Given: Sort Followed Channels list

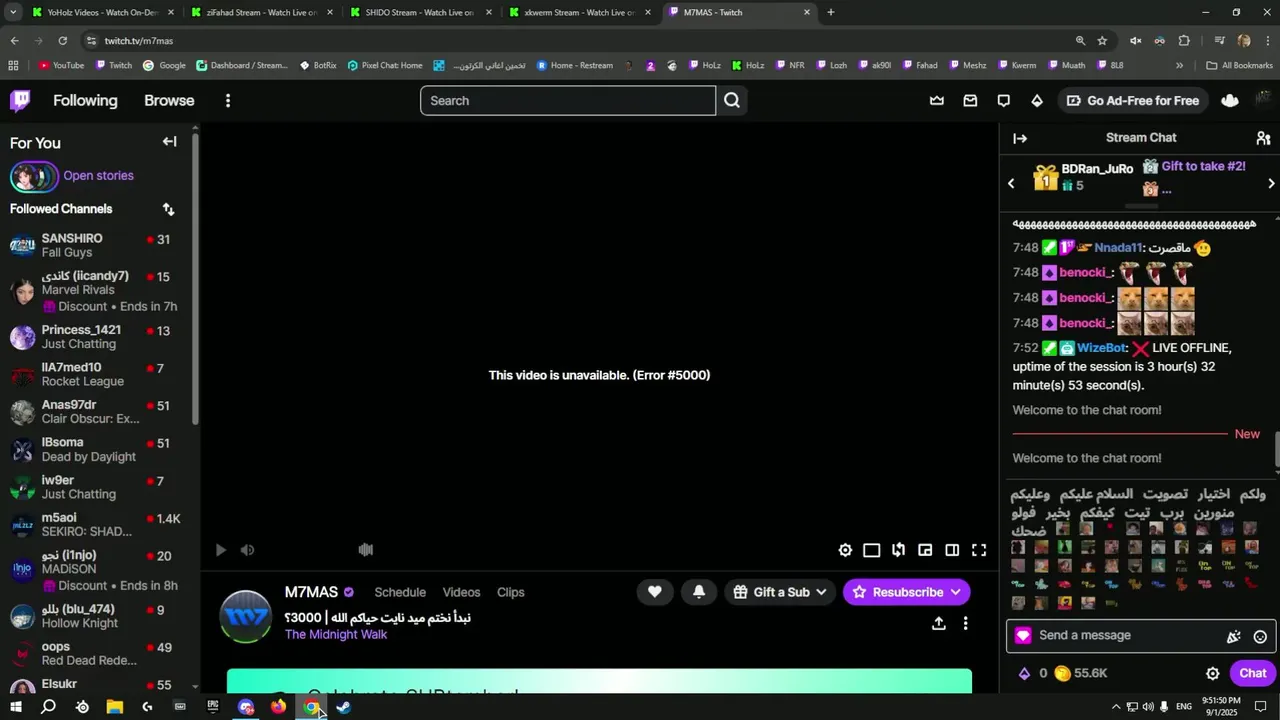Looking at the screenshot, I should pos(168,209).
